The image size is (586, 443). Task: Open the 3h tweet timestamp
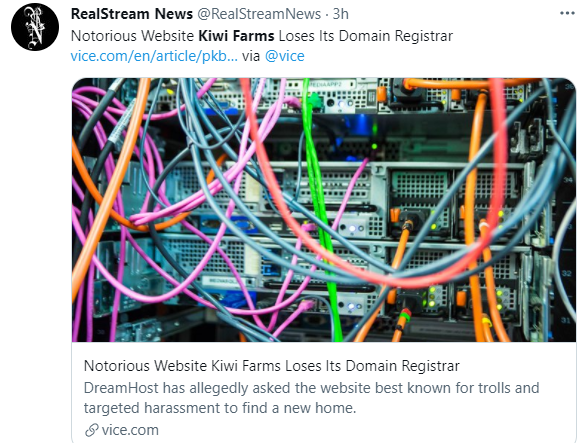tap(340, 14)
